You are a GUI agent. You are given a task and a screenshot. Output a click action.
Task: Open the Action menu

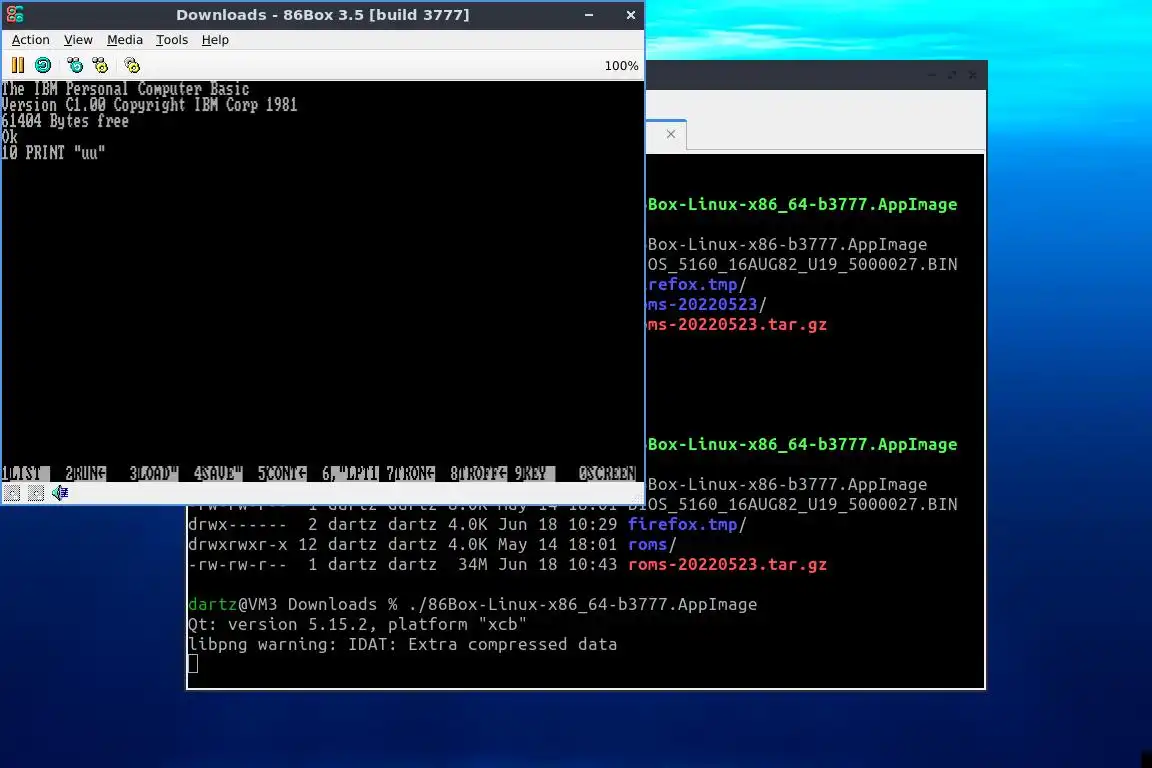click(x=30, y=40)
